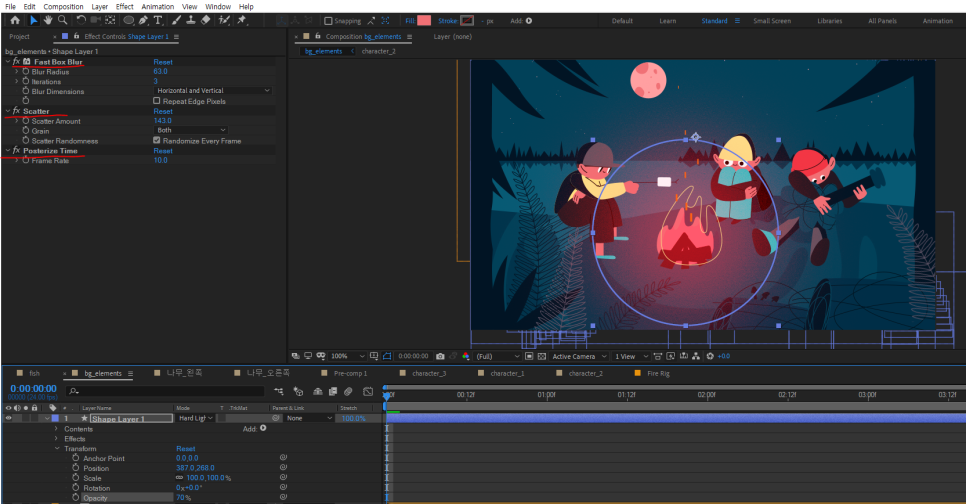
Task: Open the (Full) resolution dropdown
Action: click(498, 356)
